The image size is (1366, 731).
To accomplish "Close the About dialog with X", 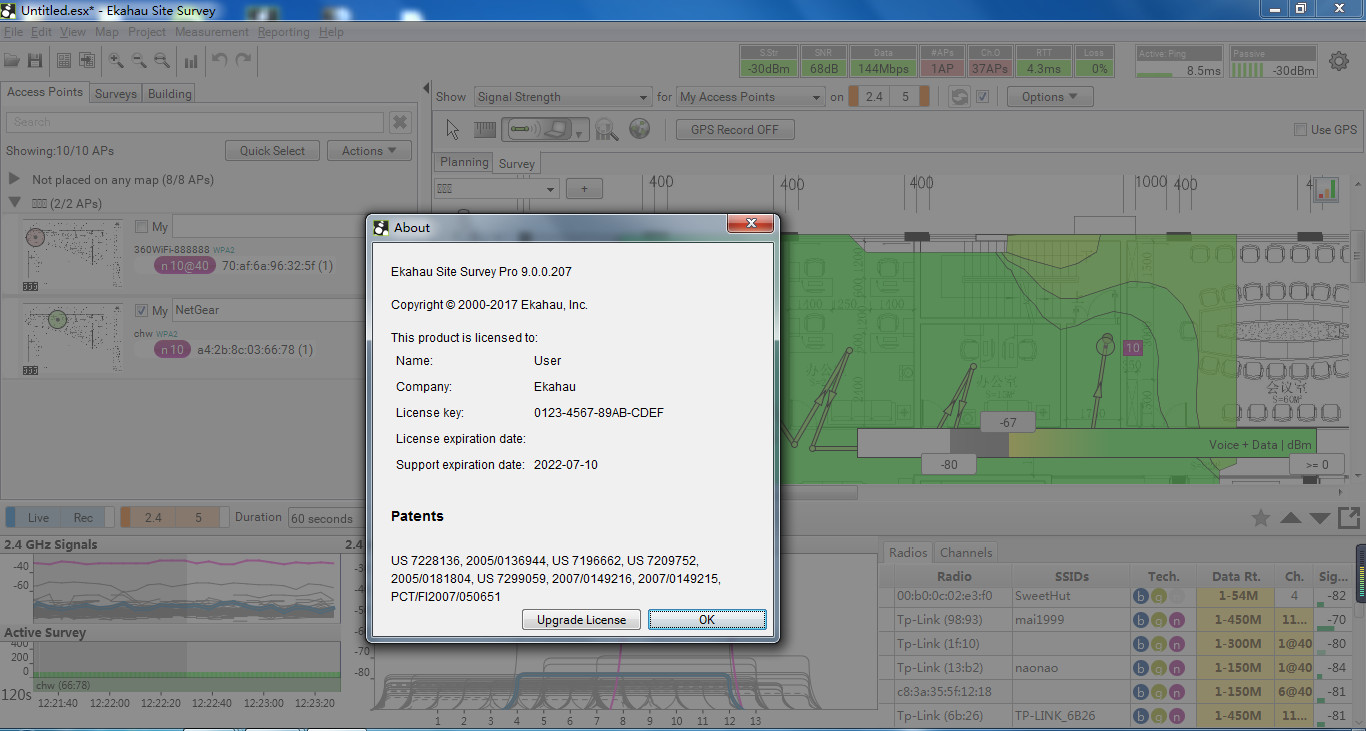I will tap(749, 224).
